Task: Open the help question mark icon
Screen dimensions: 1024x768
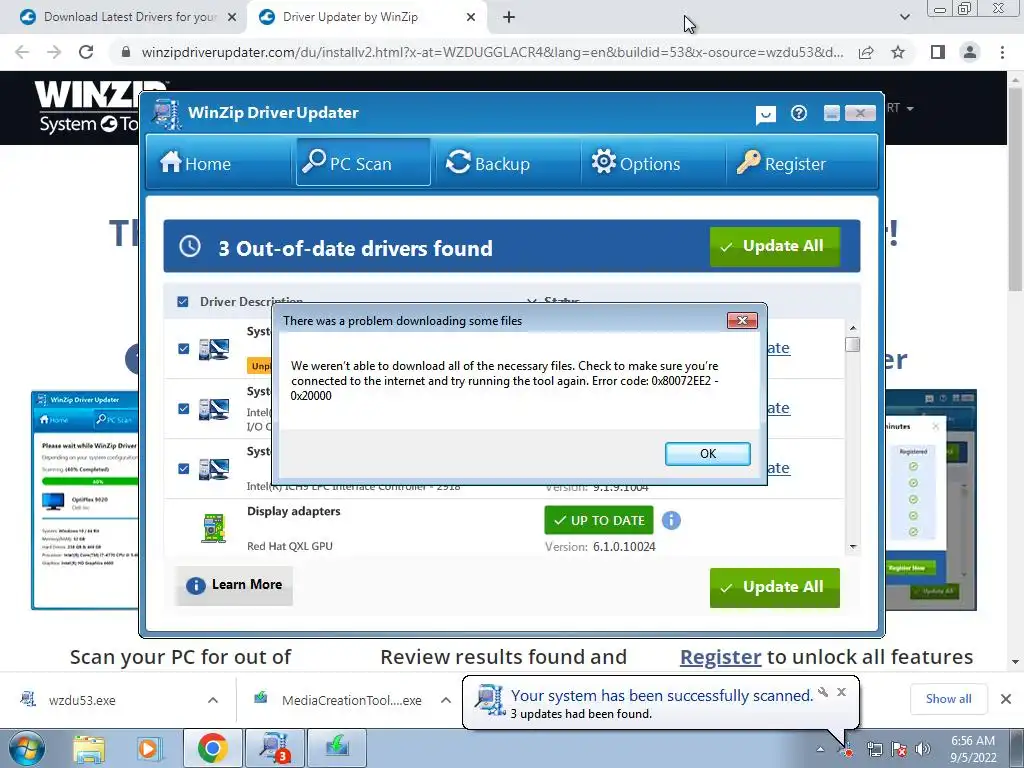Action: [798, 114]
